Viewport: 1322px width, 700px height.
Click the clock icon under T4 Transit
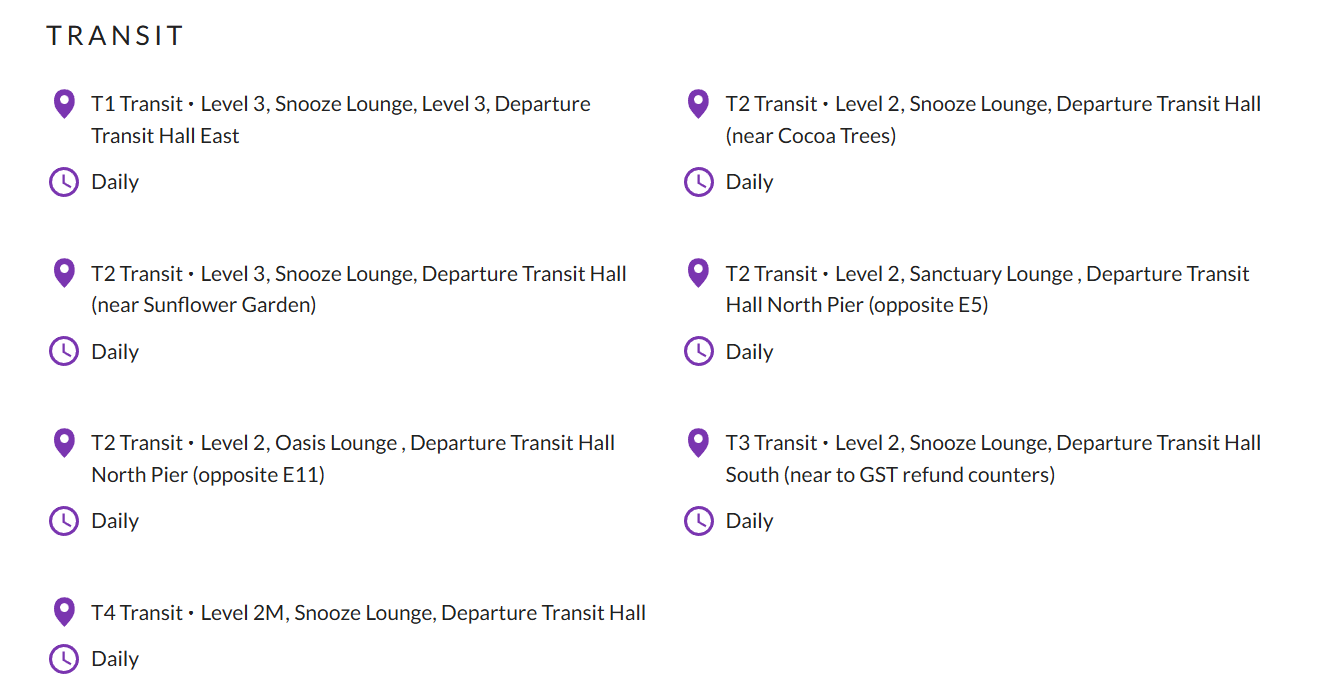tap(64, 658)
